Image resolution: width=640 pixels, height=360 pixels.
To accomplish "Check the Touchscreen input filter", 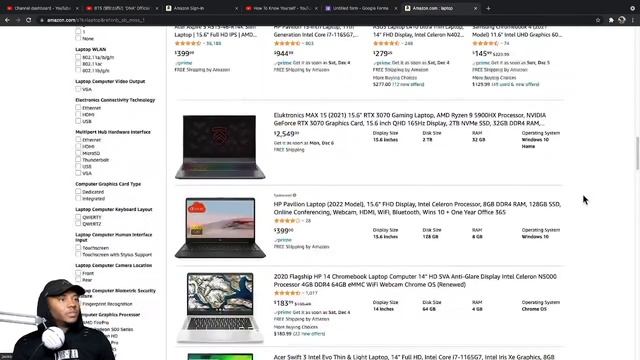I will coord(78,248).
